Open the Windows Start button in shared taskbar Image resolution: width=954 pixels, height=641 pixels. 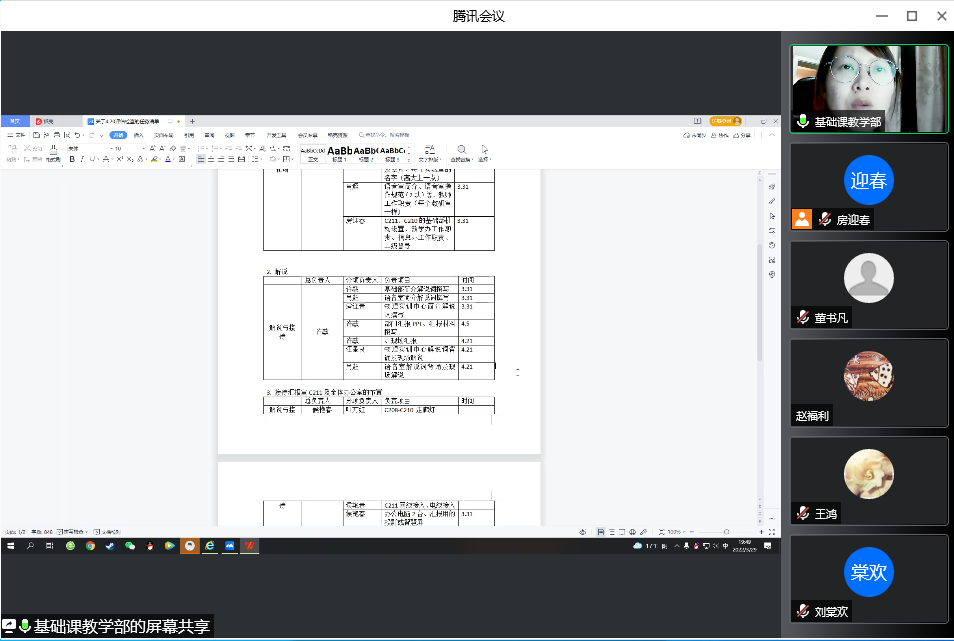click(x=12, y=546)
